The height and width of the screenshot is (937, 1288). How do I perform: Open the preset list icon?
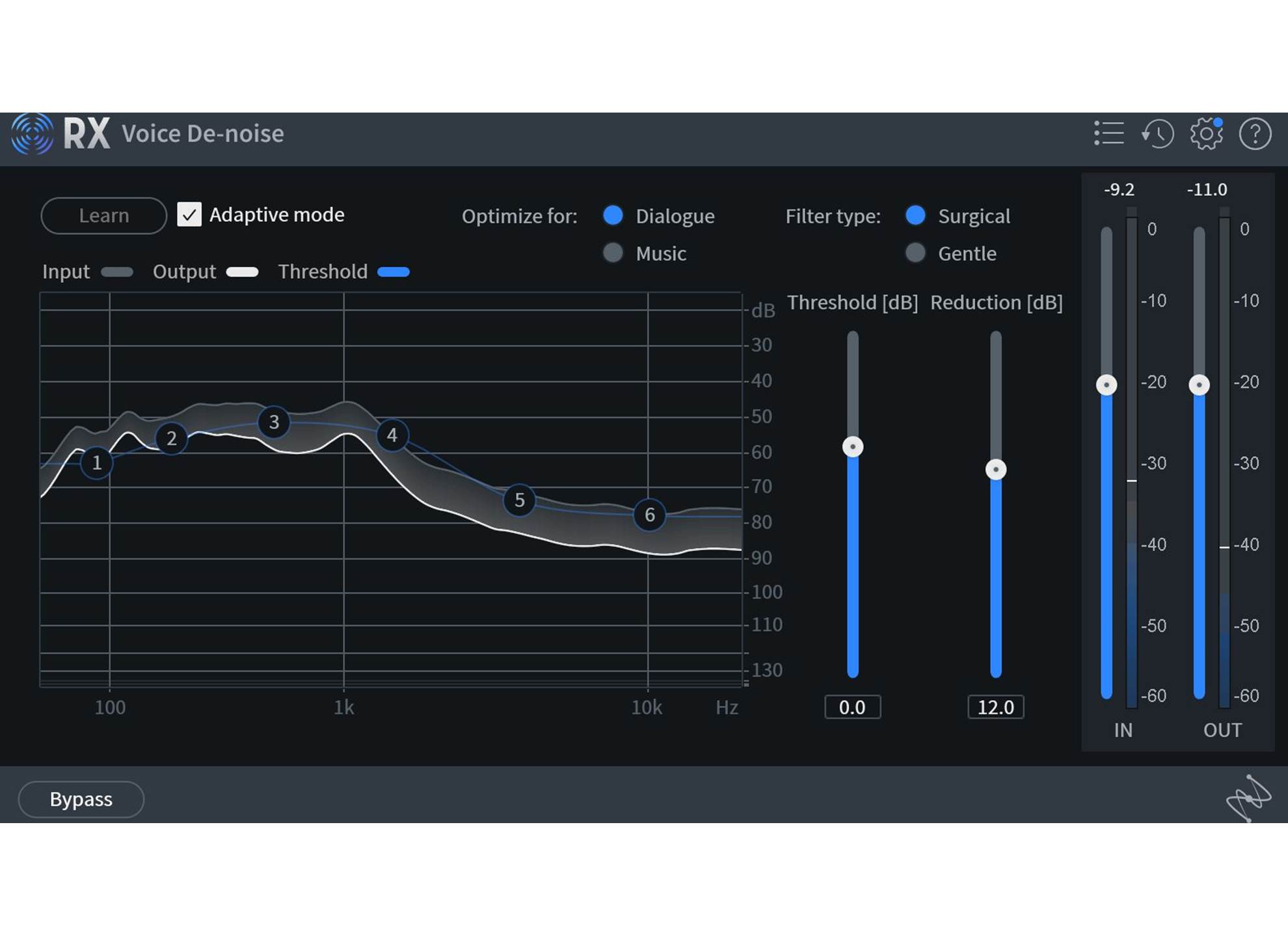[x=1108, y=133]
